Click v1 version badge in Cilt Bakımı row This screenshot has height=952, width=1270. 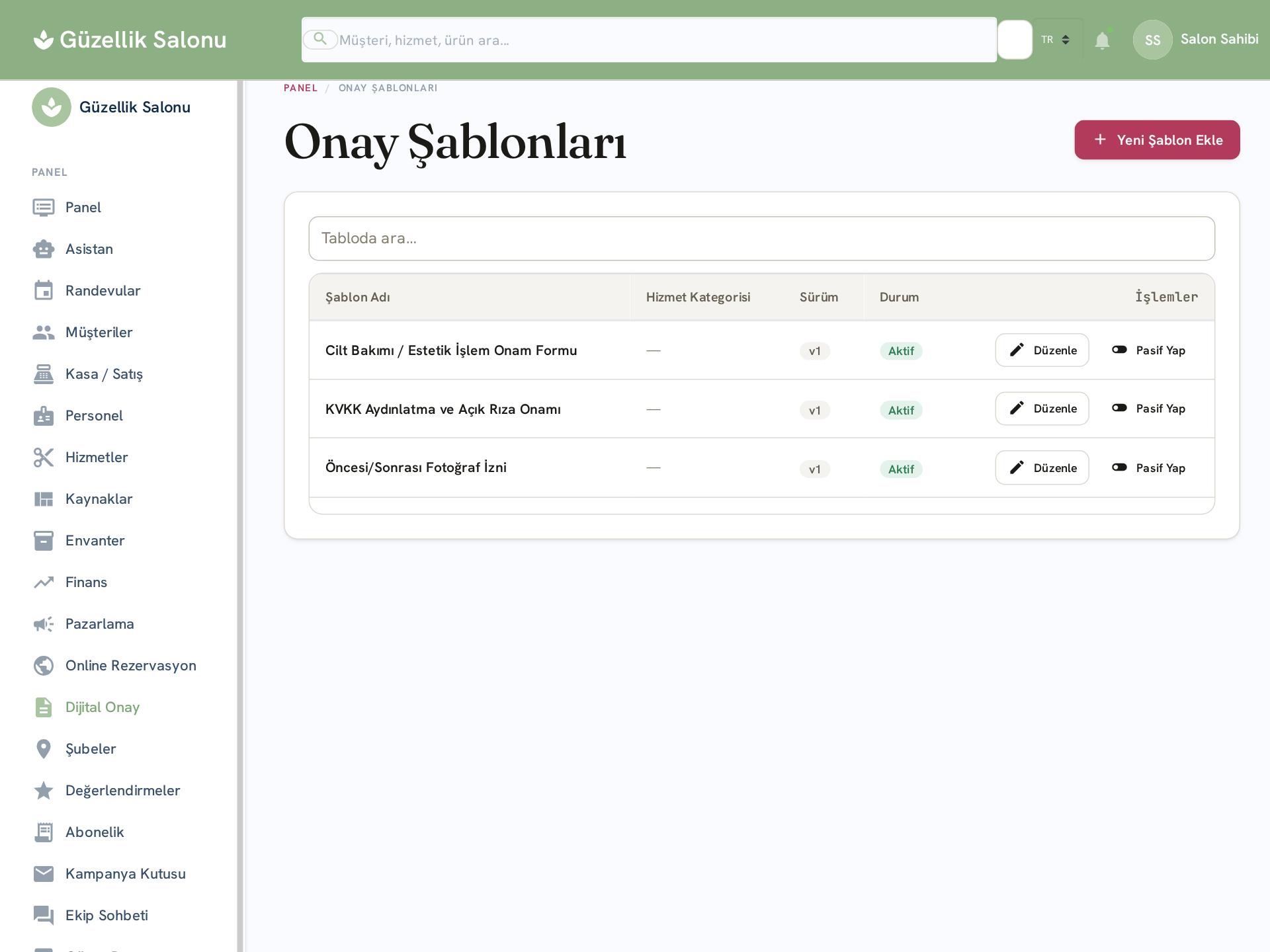(815, 351)
